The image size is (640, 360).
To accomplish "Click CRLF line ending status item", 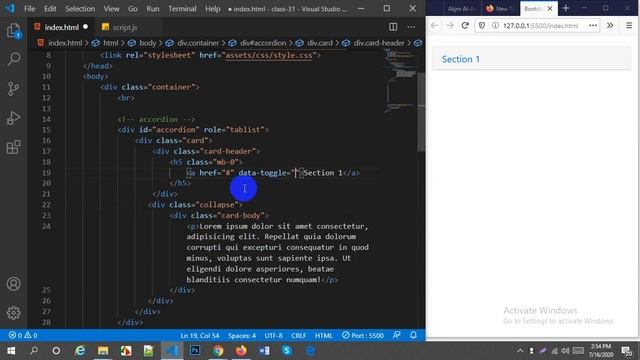I will coord(298,336).
